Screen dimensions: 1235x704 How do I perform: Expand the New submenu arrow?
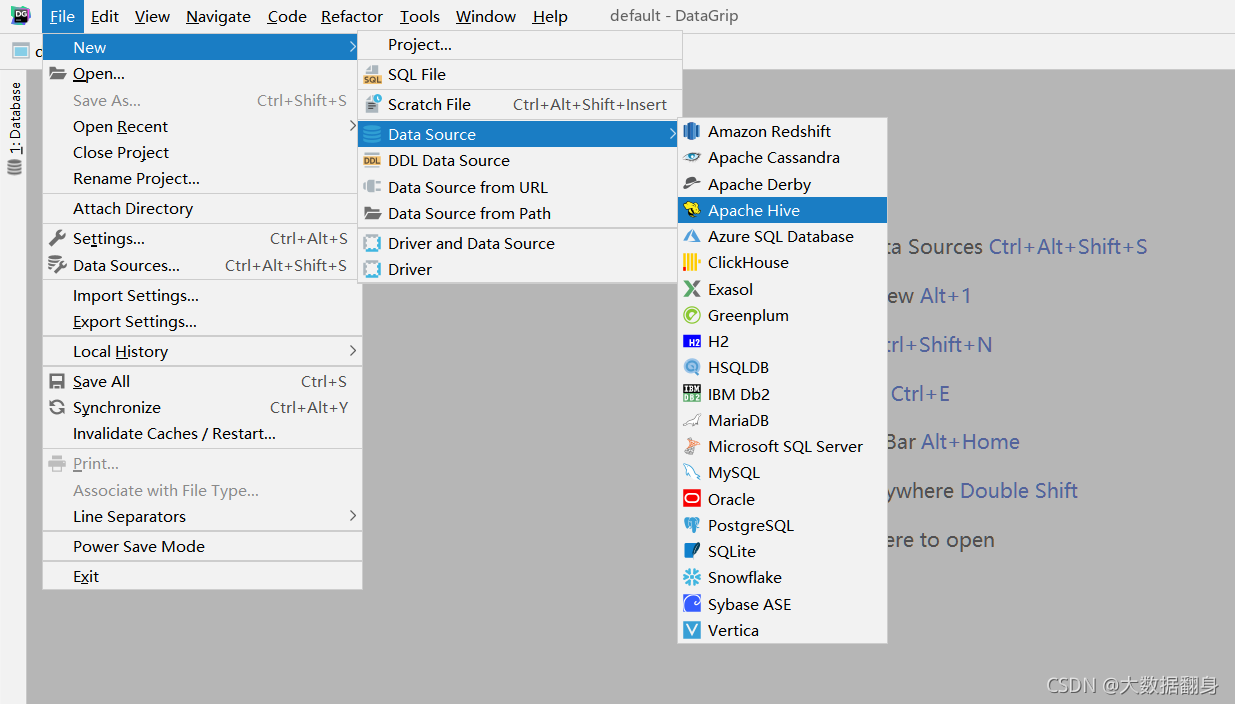coord(352,47)
